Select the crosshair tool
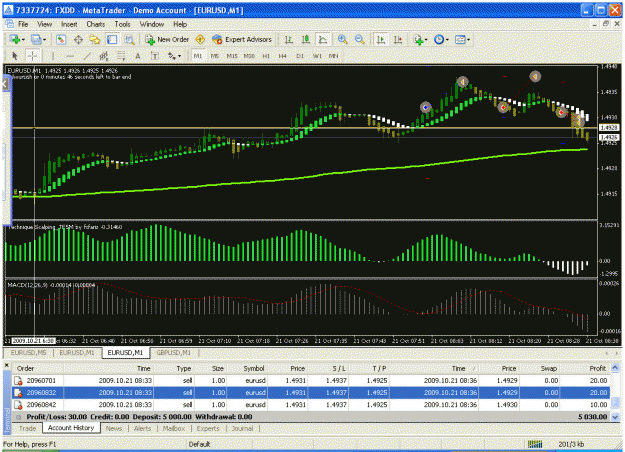This screenshot has width=625, height=452. click(33, 56)
